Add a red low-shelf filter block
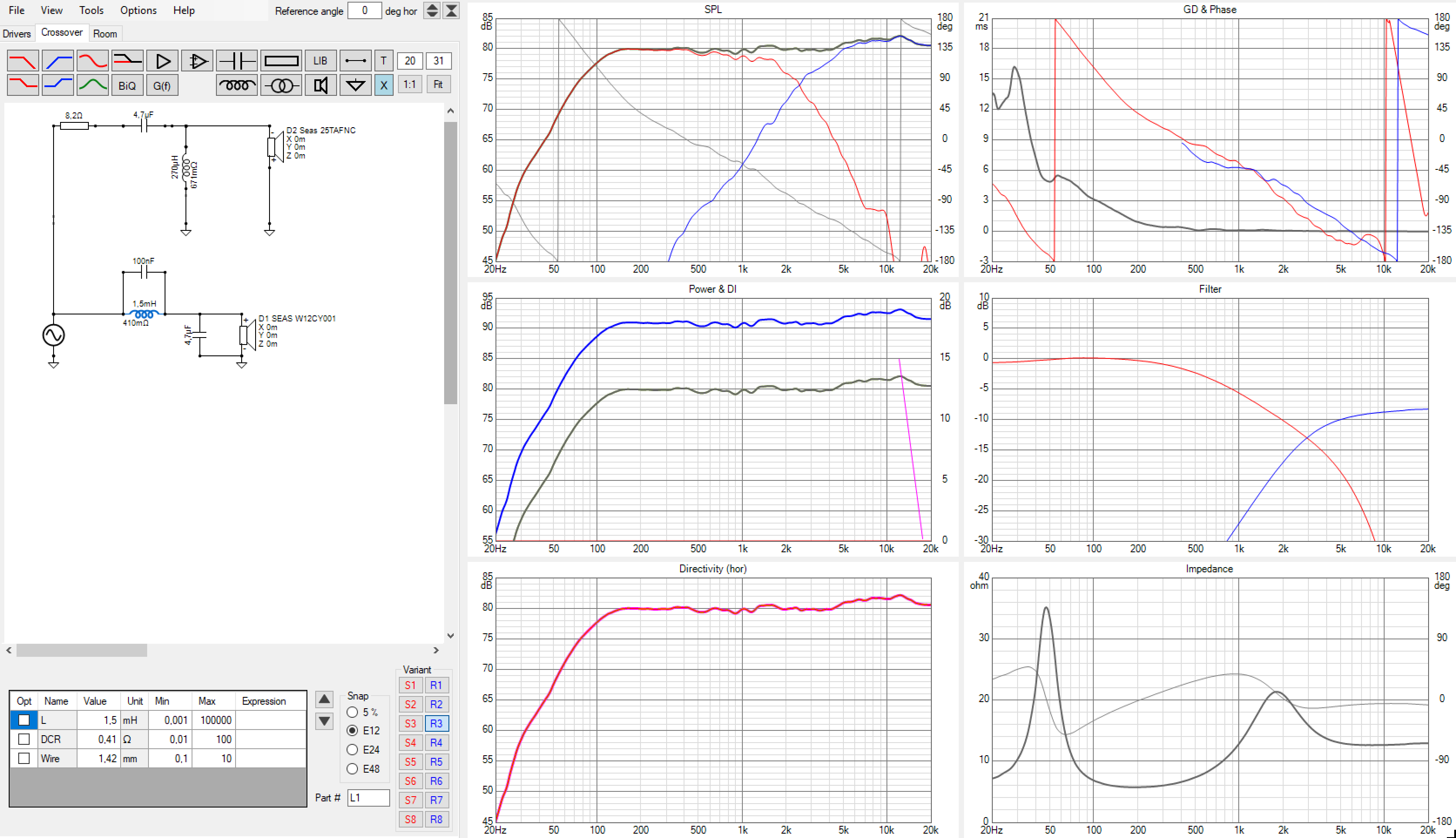Image resolution: width=1456 pixels, height=838 pixels. [x=23, y=85]
